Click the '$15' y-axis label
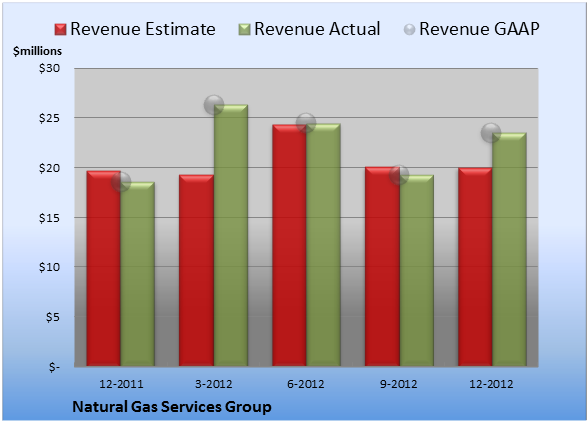The height and width of the screenshot is (422, 588). click(x=50, y=218)
